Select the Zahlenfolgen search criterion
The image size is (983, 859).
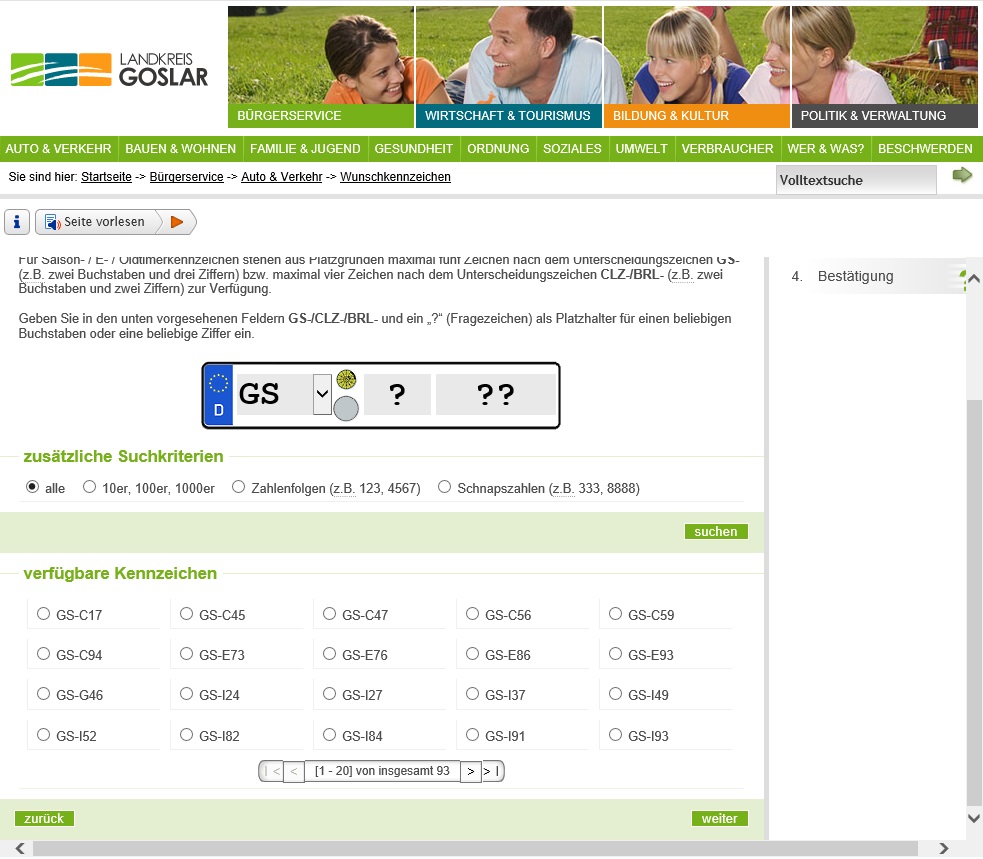238,486
